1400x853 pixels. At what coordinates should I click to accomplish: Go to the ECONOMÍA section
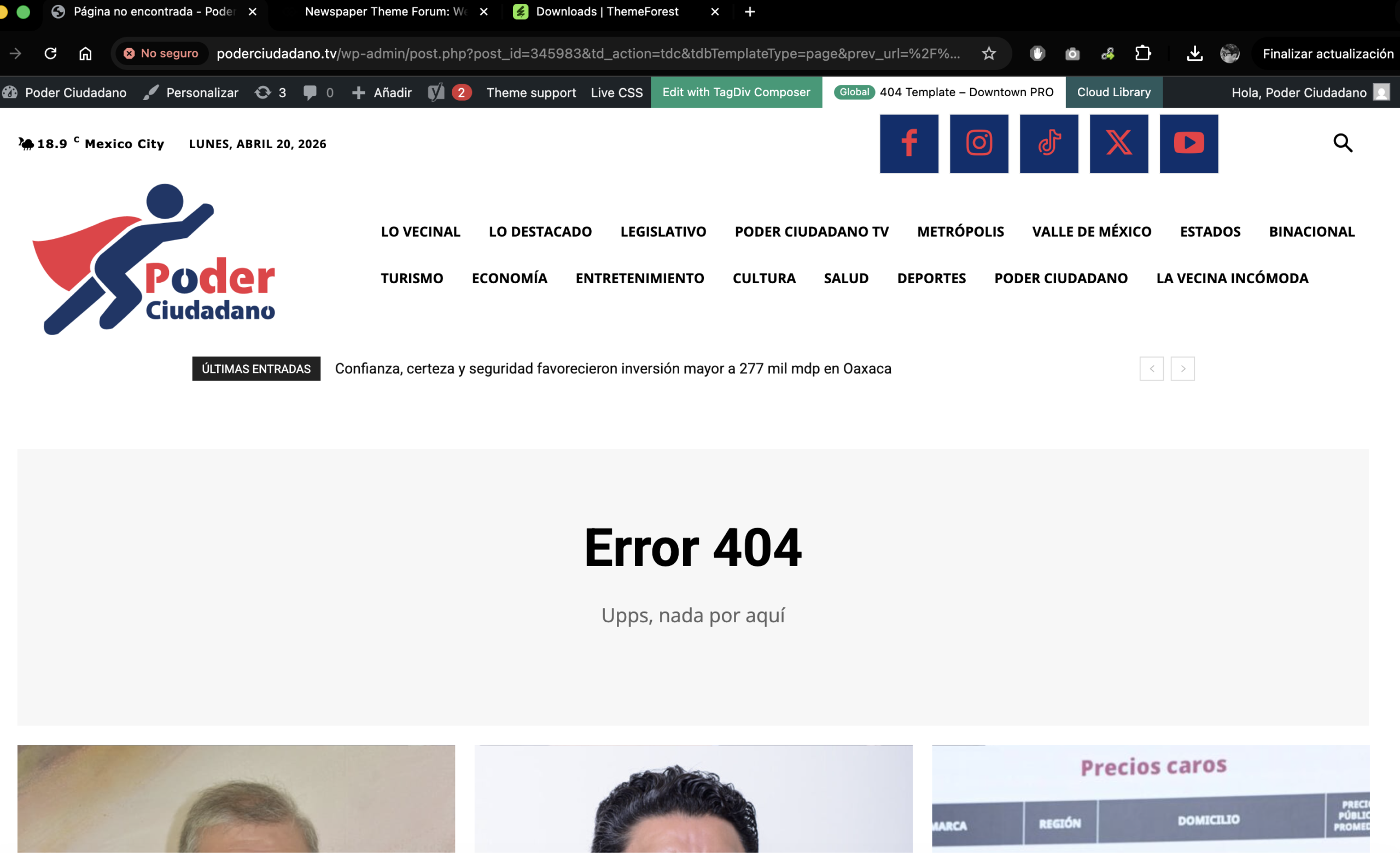tap(510, 278)
